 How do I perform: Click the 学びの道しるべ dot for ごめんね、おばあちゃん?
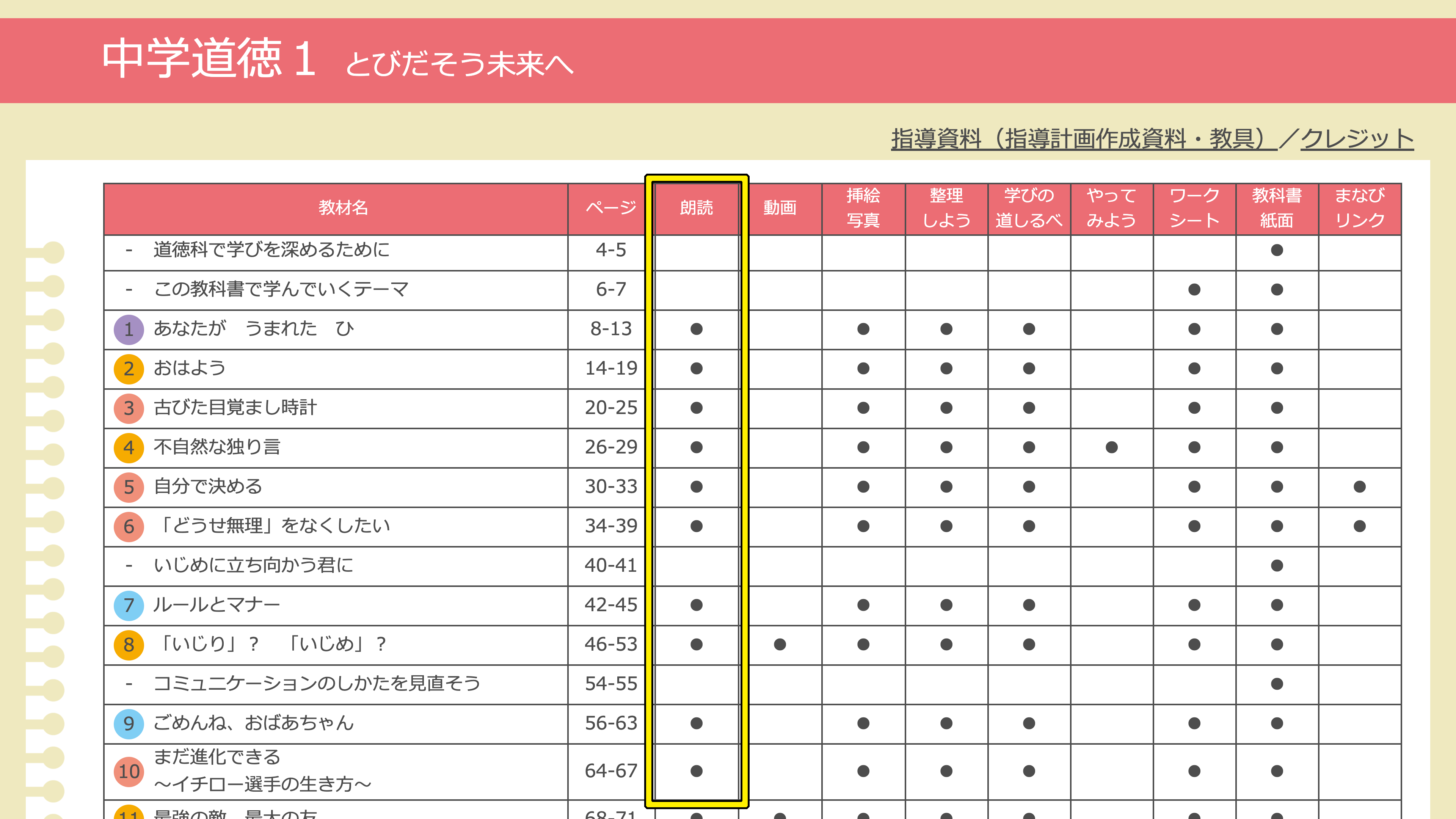coord(1029,723)
